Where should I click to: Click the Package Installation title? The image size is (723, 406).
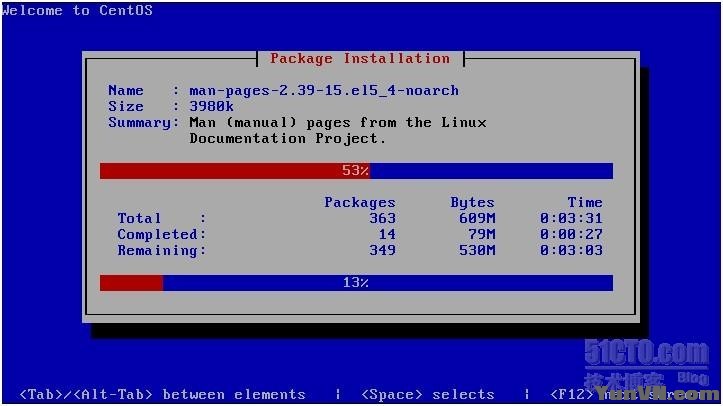pyautogui.click(x=360, y=59)
